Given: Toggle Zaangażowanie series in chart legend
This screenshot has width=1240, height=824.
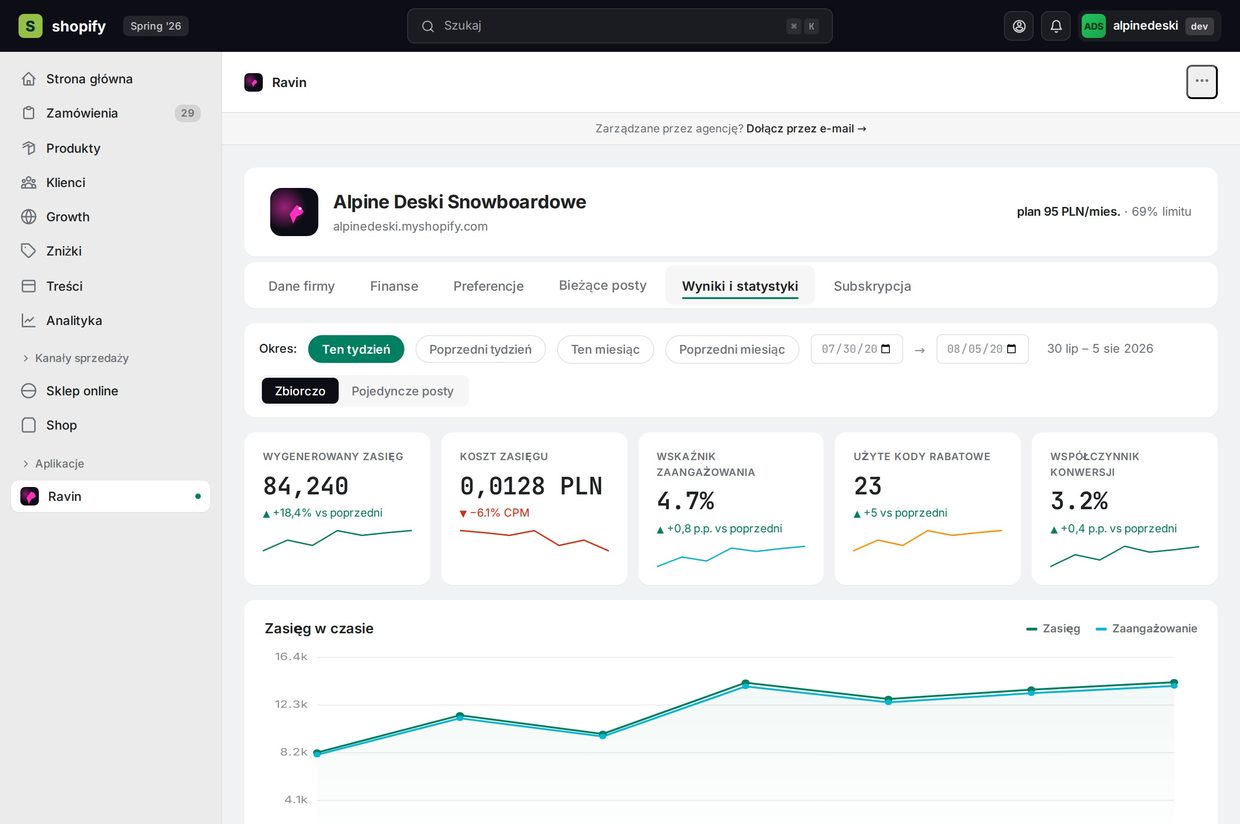Looking at the screenshot, I should click(x=1146, y=629).
